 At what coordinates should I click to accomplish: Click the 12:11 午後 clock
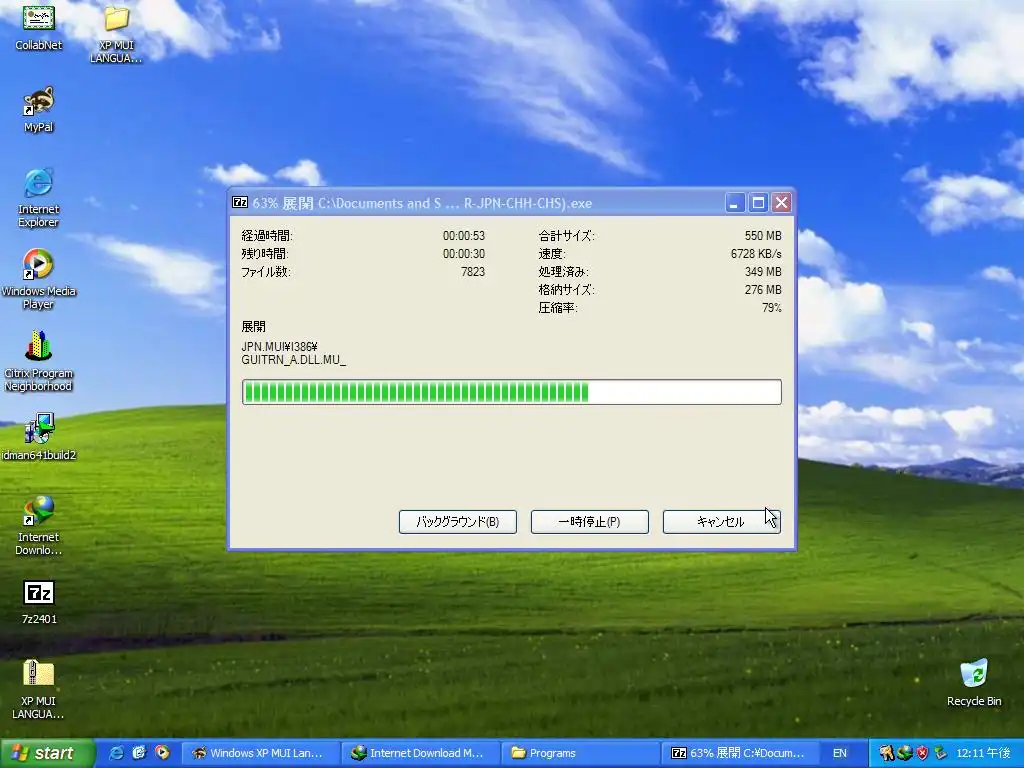click(x=983, y=753)
